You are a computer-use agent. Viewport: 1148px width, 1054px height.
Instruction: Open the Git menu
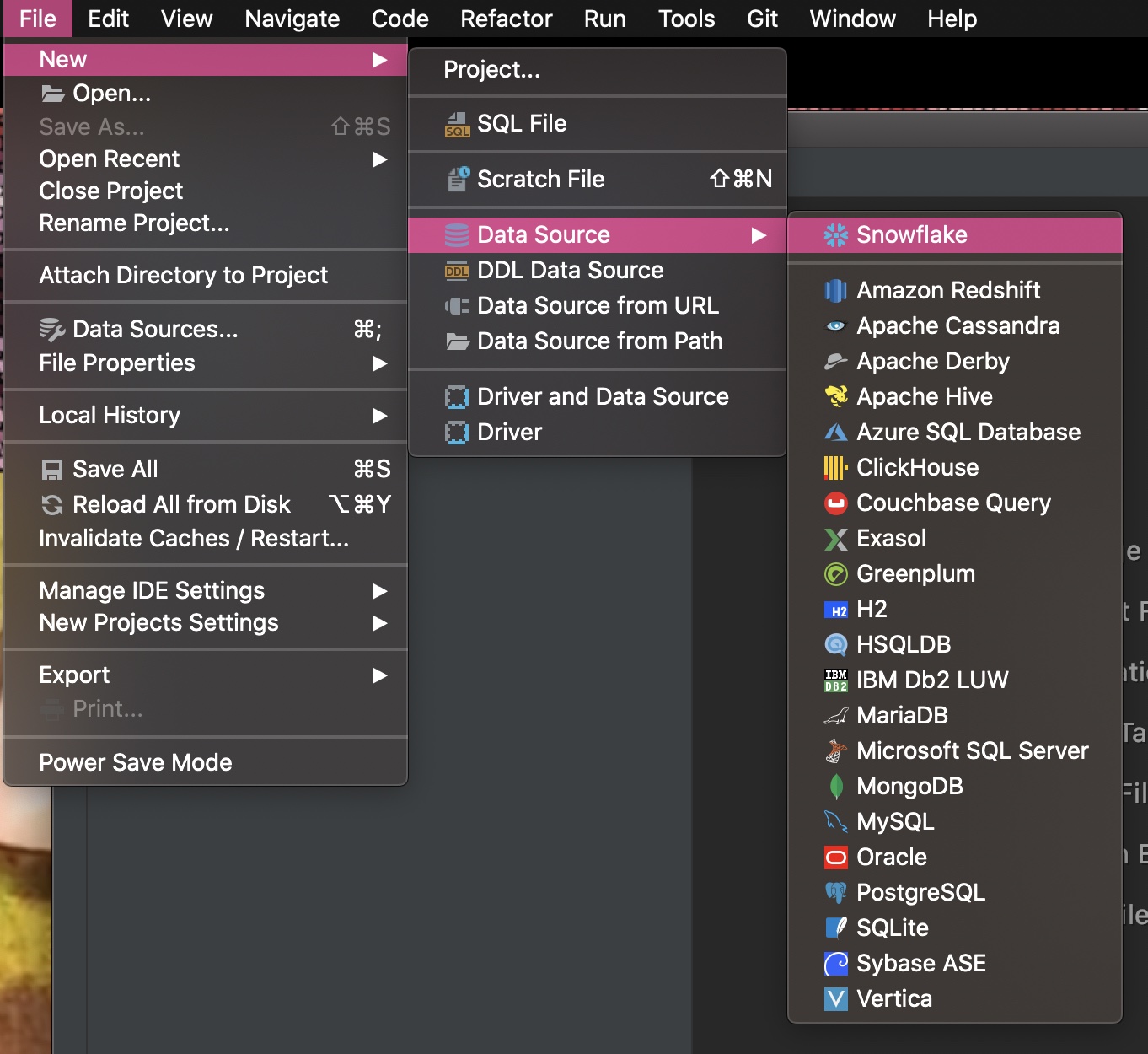point(762,19)
